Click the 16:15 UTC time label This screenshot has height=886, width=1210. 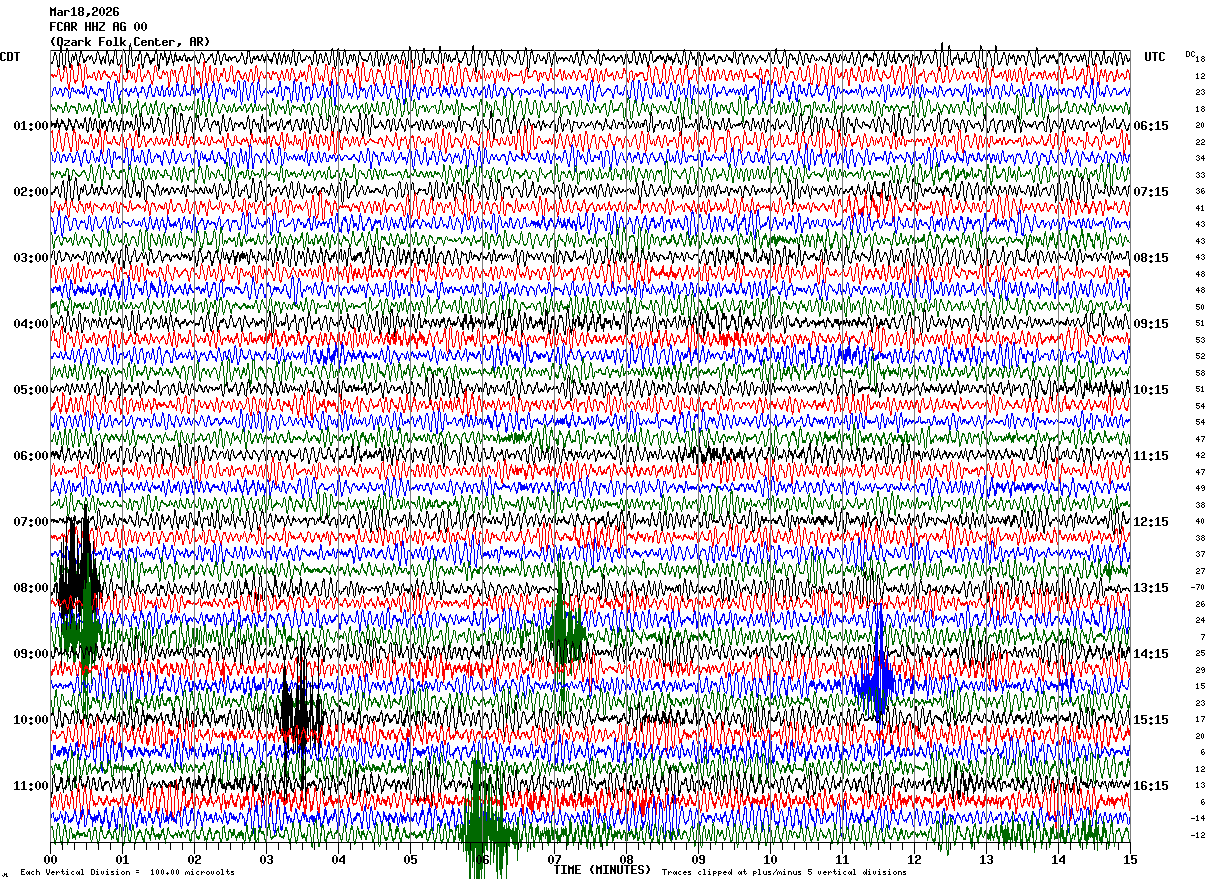pos(1151,786)
